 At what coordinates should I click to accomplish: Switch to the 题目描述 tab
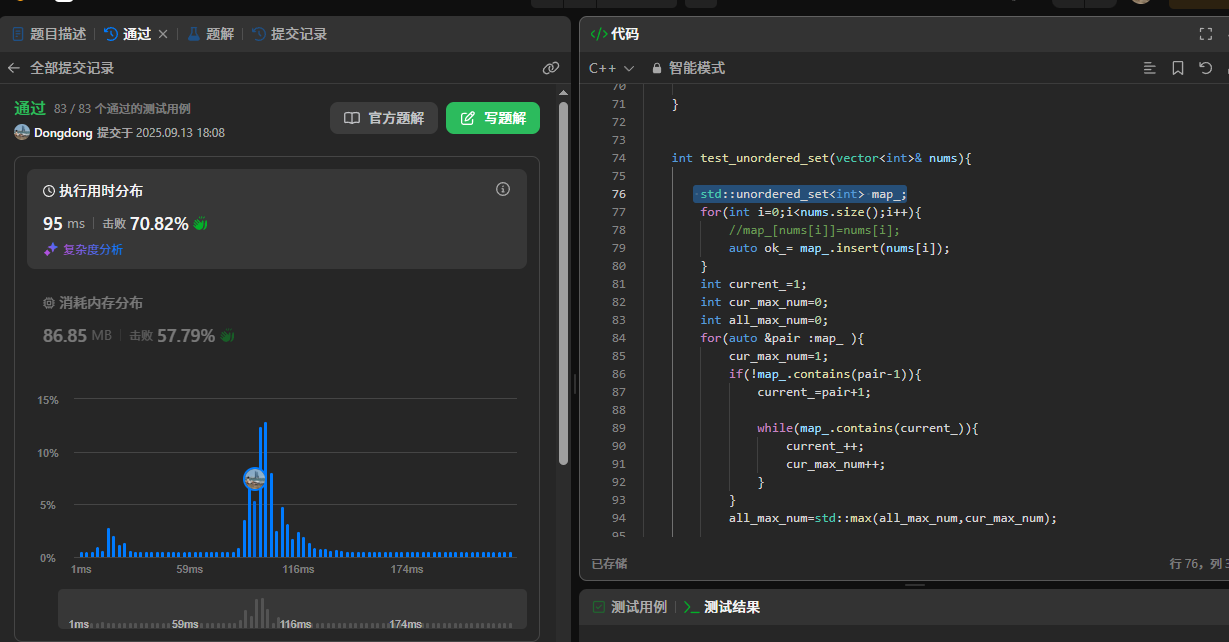(x=49, y=34)
